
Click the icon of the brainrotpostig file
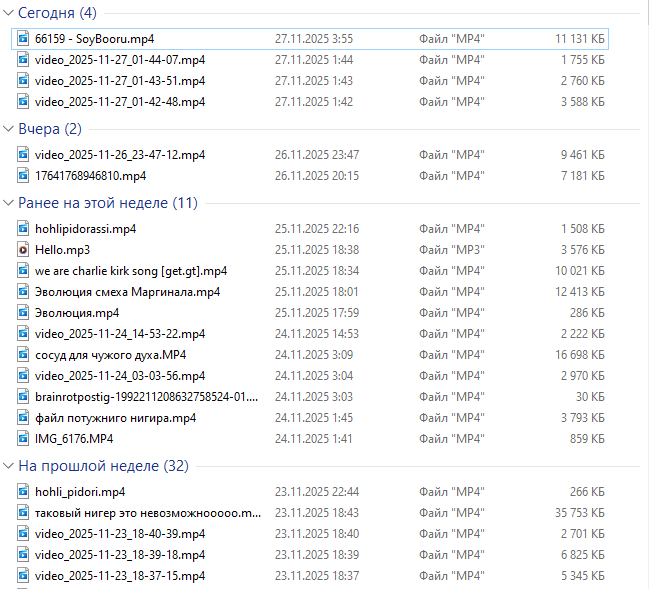coord(23,397)
